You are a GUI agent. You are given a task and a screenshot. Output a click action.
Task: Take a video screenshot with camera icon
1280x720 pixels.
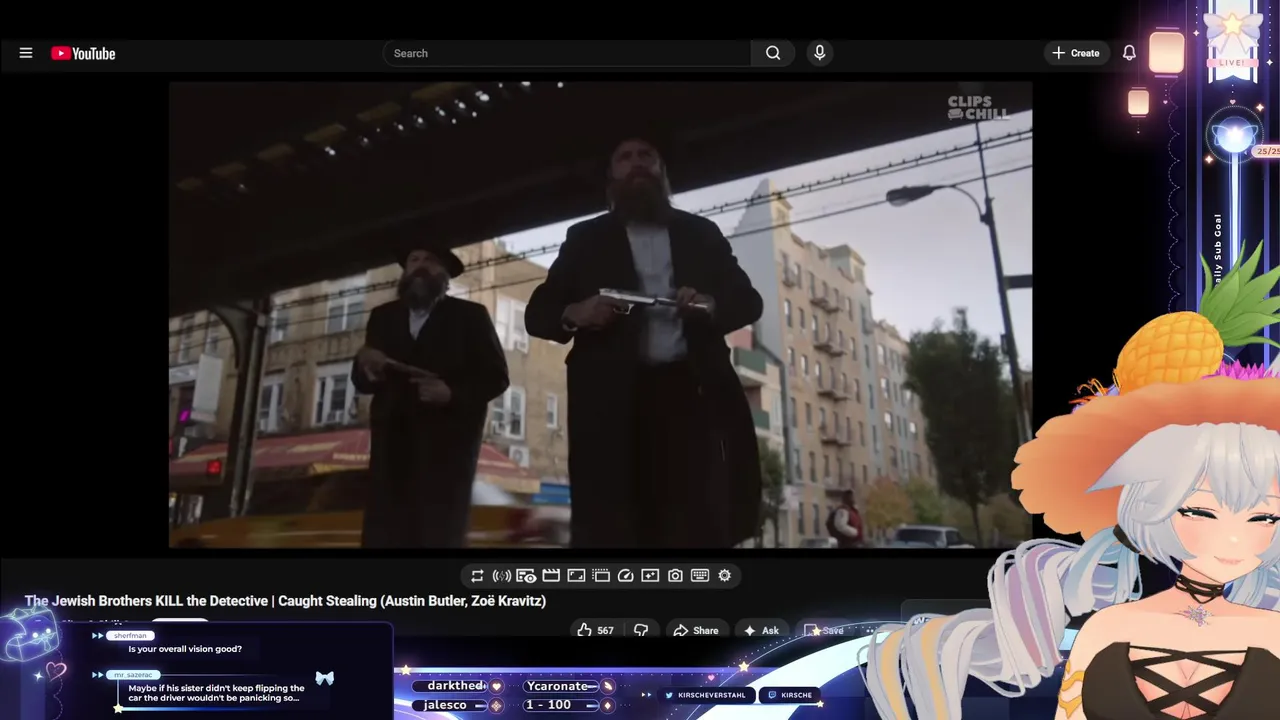tap(675, 575)
